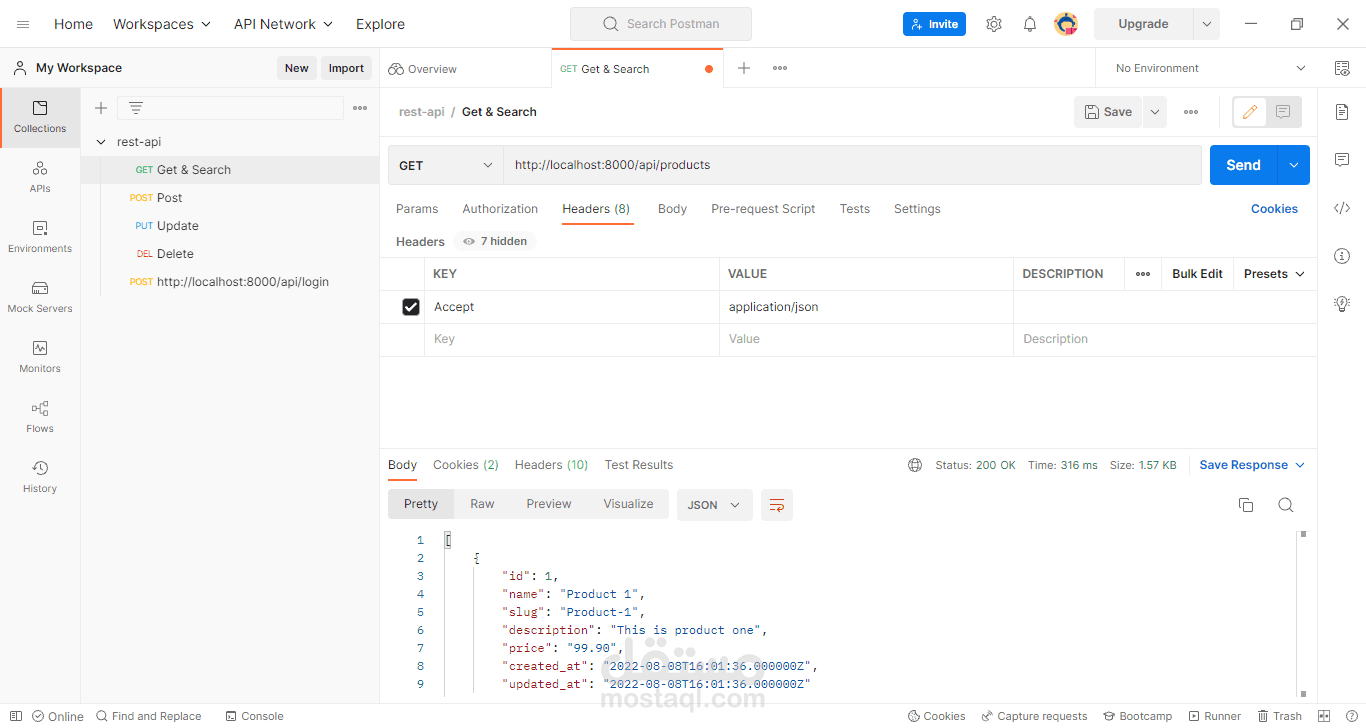
Task: Open the request info icon
Action: (x=1342, y=256)
